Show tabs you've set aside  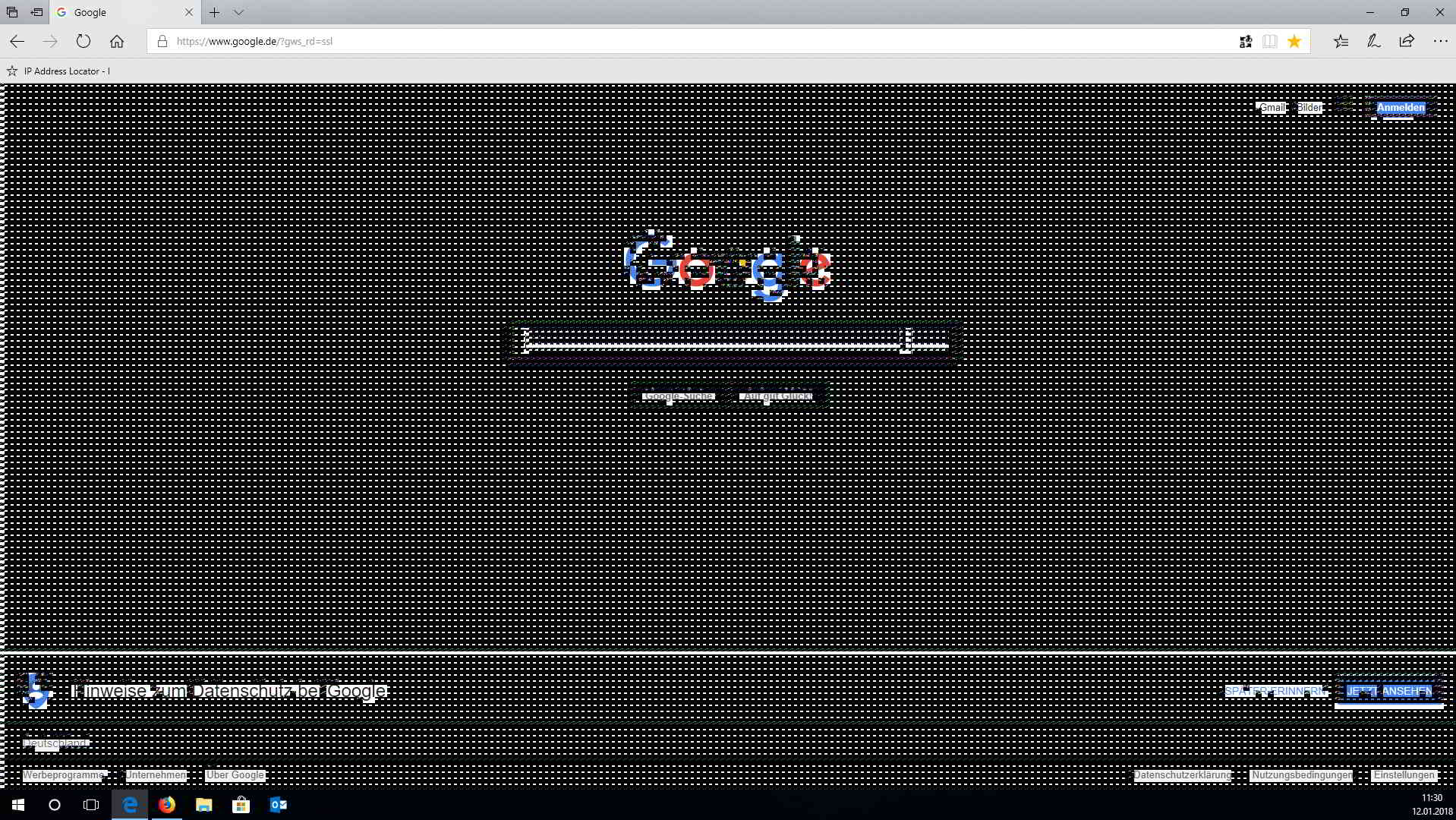coord(12,12)
